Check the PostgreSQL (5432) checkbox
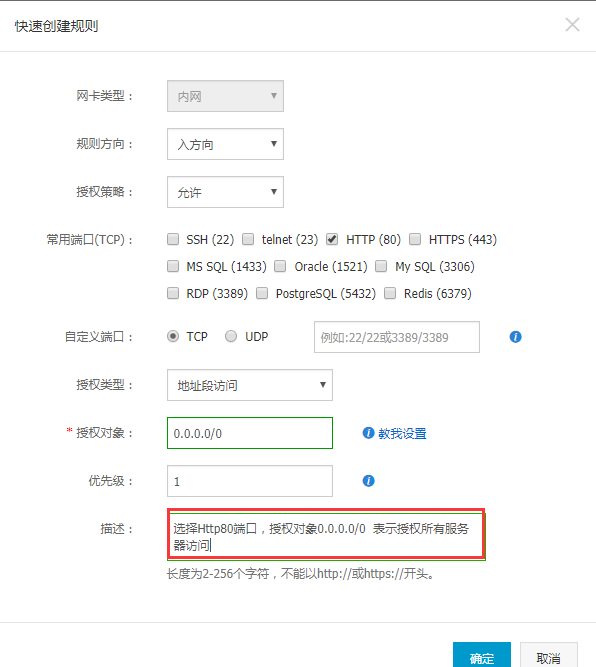 pos(262,293)
